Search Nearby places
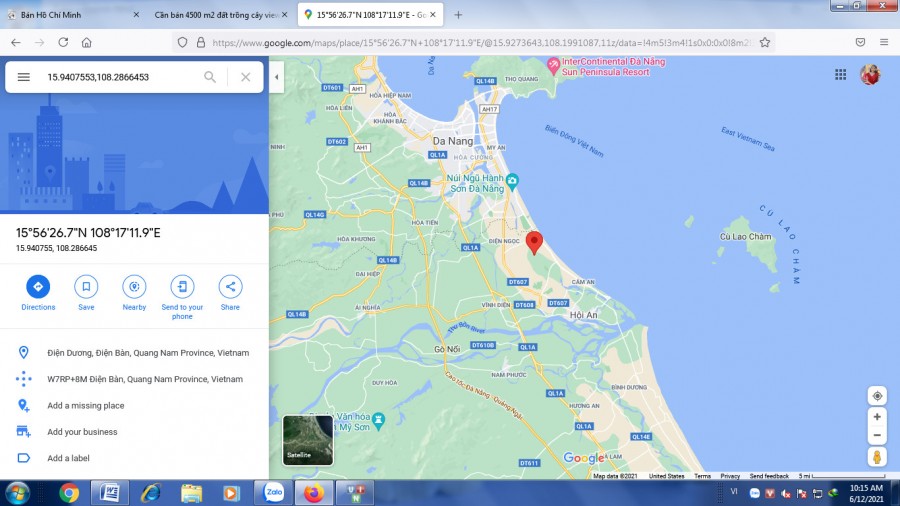900x506 pixels. click(x=134, y=293)
